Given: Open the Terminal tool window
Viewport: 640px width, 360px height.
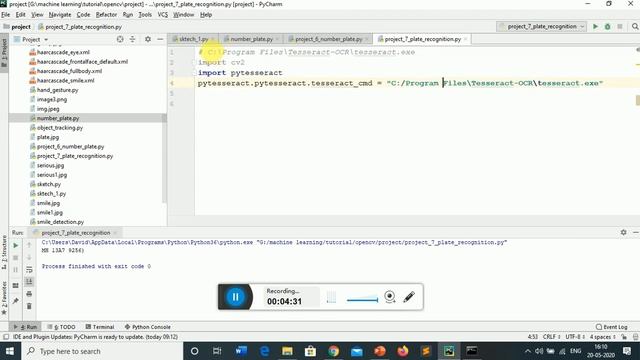Looking at the screenshot, I should [100, 327].
